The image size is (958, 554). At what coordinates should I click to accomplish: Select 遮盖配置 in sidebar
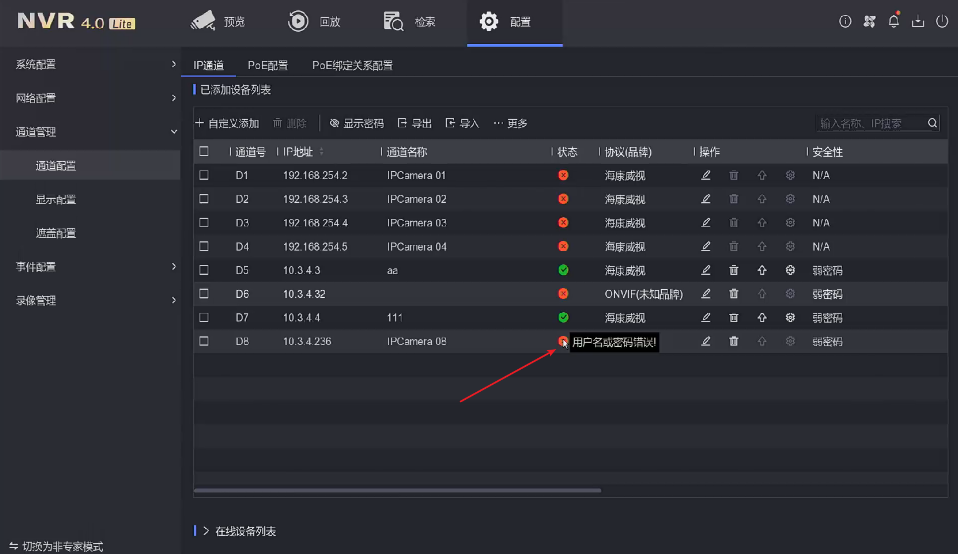tap(90, 233)
